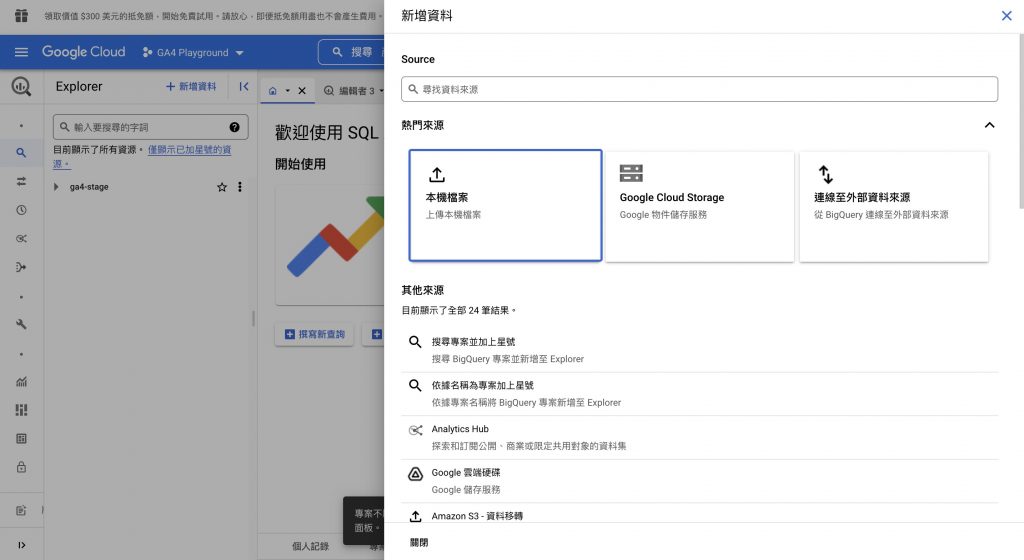Expand the left navigation rail

[x=21, y=545]
